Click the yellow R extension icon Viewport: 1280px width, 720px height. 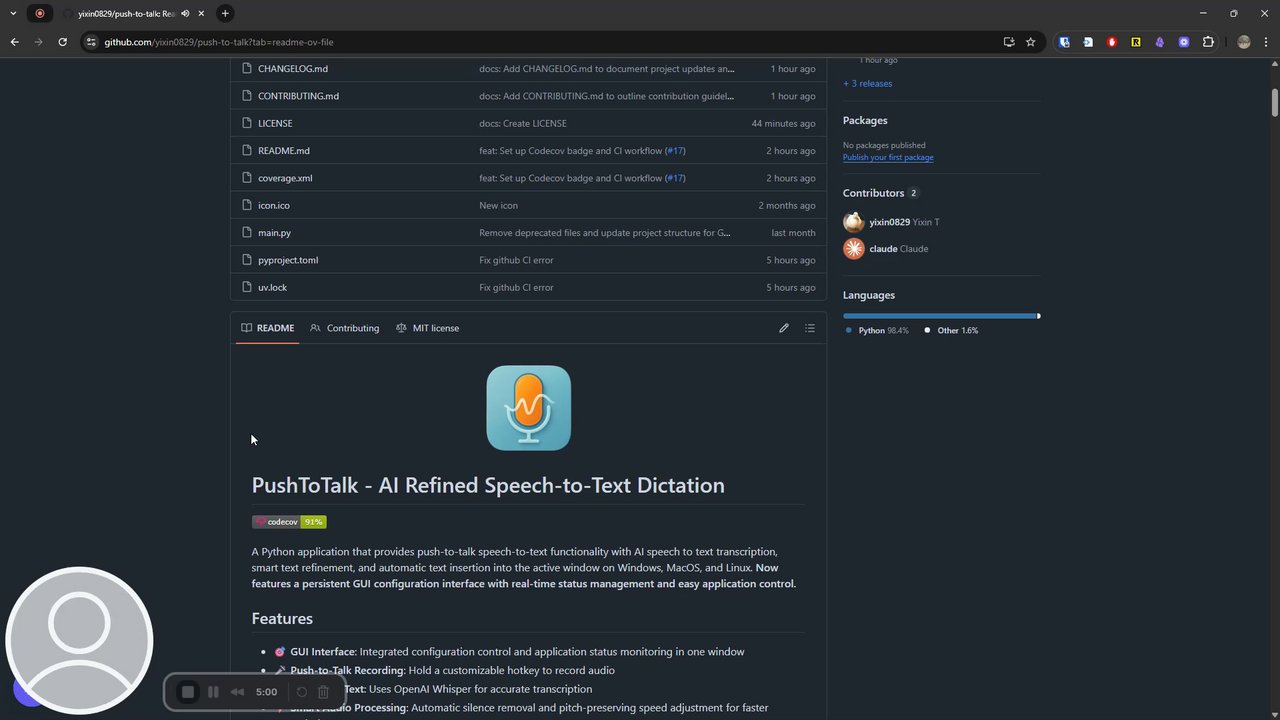(1136, 42)
